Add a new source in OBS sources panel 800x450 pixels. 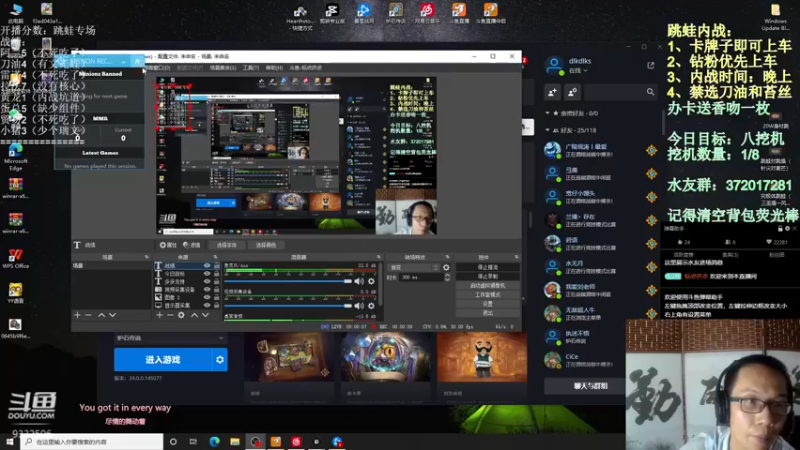pyautogui.click(x=160, y=315)
